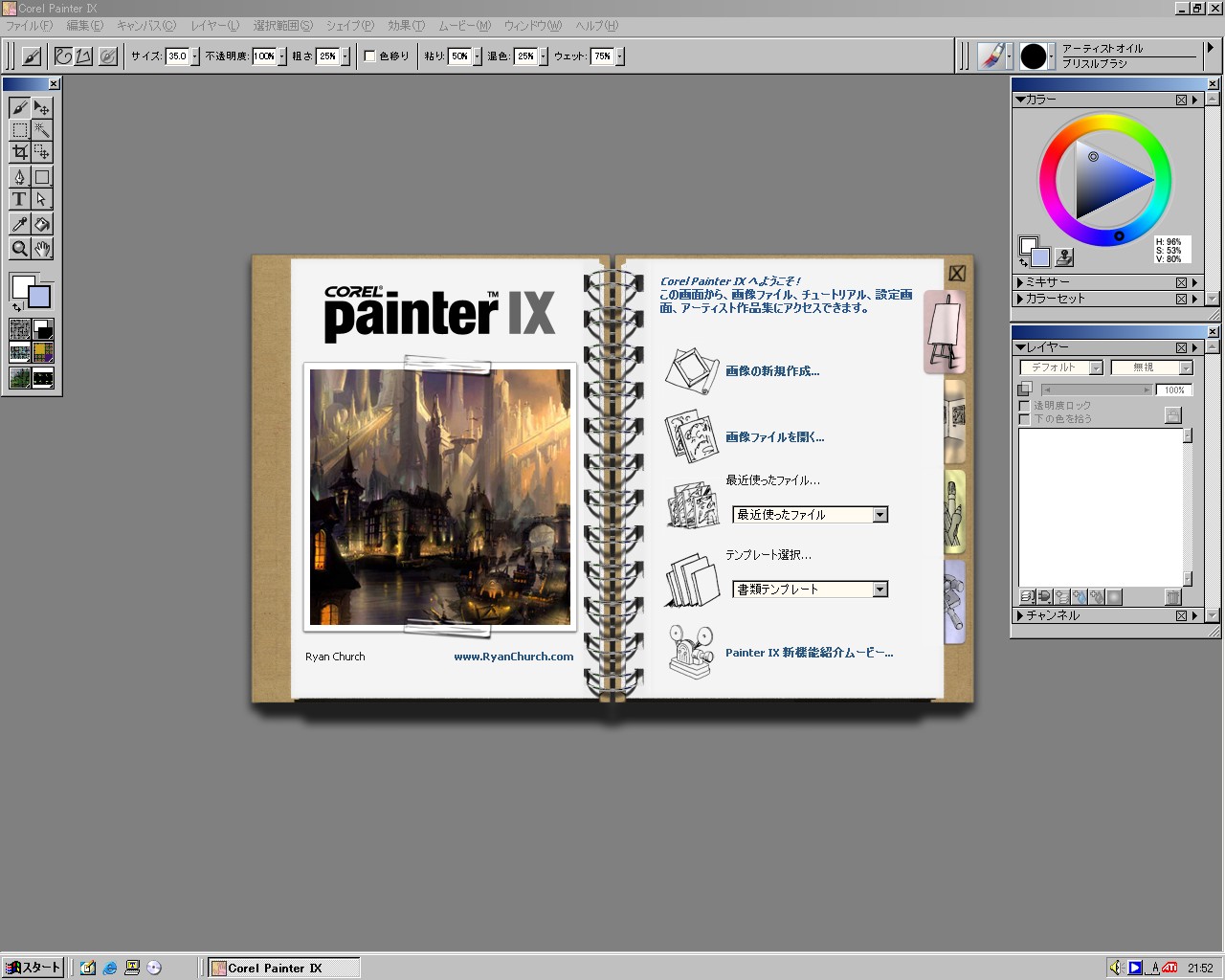
Task: Expand the カラーセット panel
Action: coord(1020,299)
